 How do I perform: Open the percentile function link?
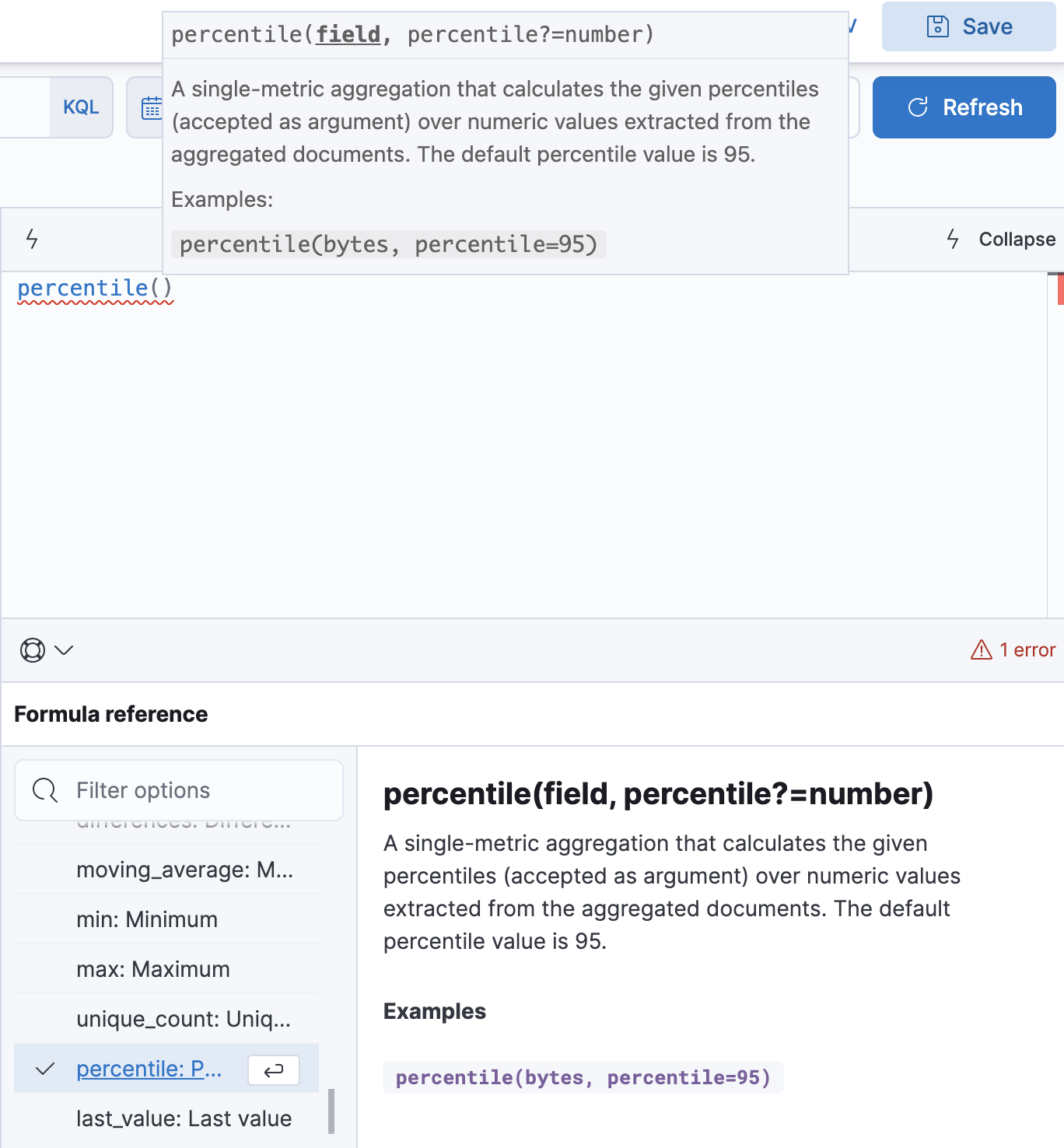coord(149,1069)
